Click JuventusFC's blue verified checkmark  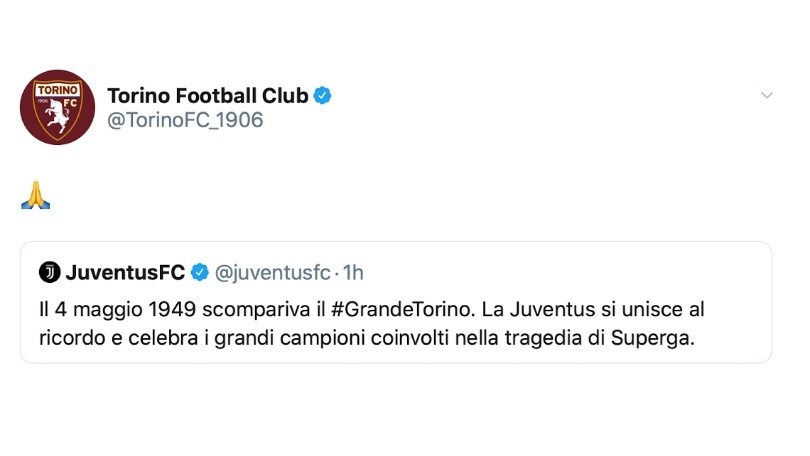coord(200,272)
